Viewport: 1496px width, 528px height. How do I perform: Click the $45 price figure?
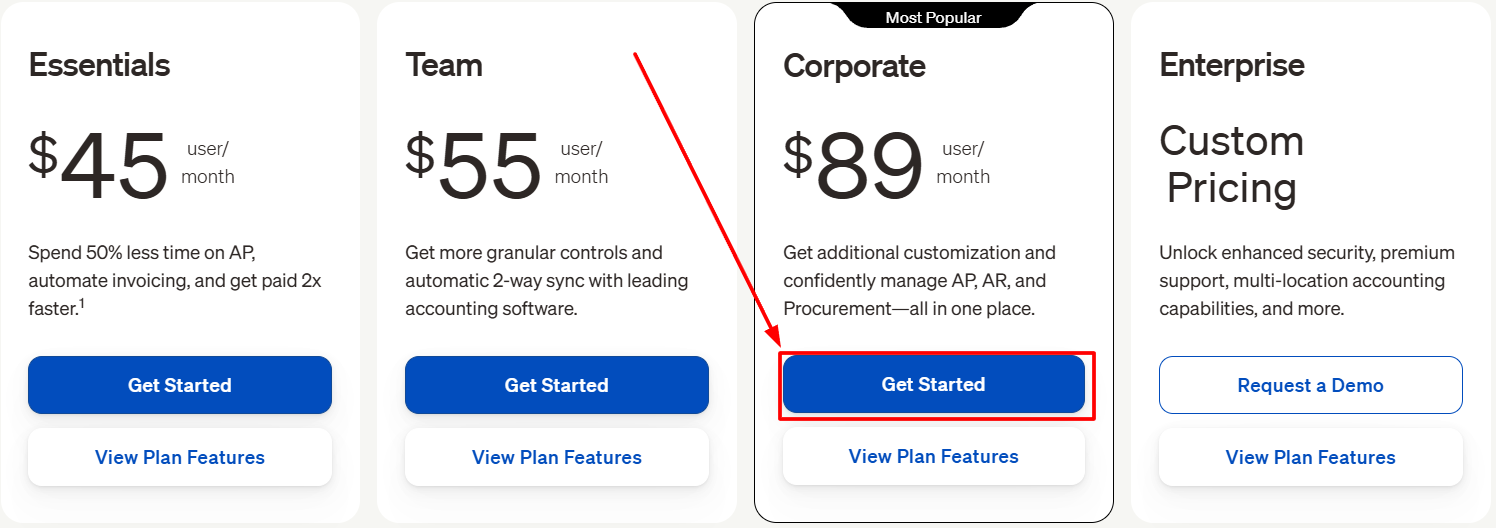pyautogui.click(x=98, y=165)
